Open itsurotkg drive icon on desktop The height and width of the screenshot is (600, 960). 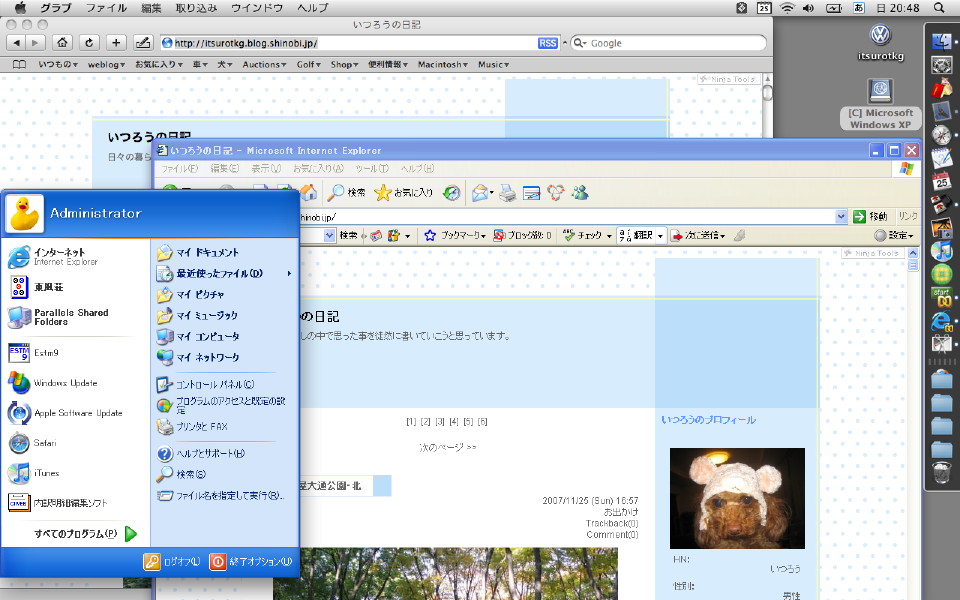click(x=880, y=42)
